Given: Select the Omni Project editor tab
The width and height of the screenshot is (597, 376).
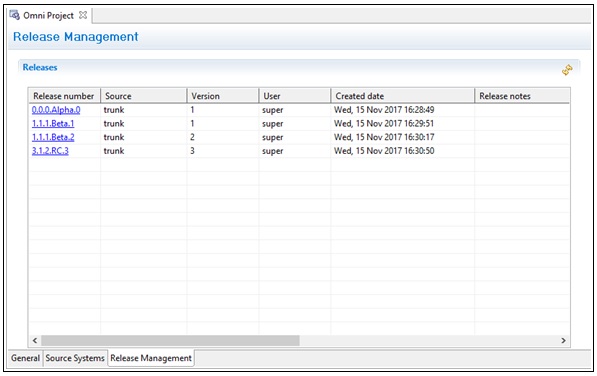Looking at the screenshot, I should click(49, 15).
